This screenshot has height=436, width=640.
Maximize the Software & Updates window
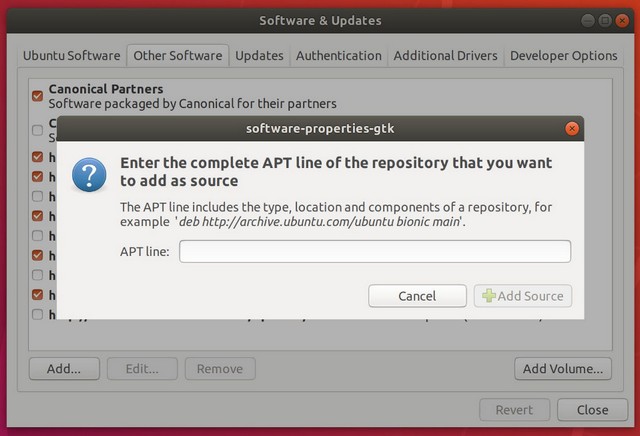pos(605,20)
